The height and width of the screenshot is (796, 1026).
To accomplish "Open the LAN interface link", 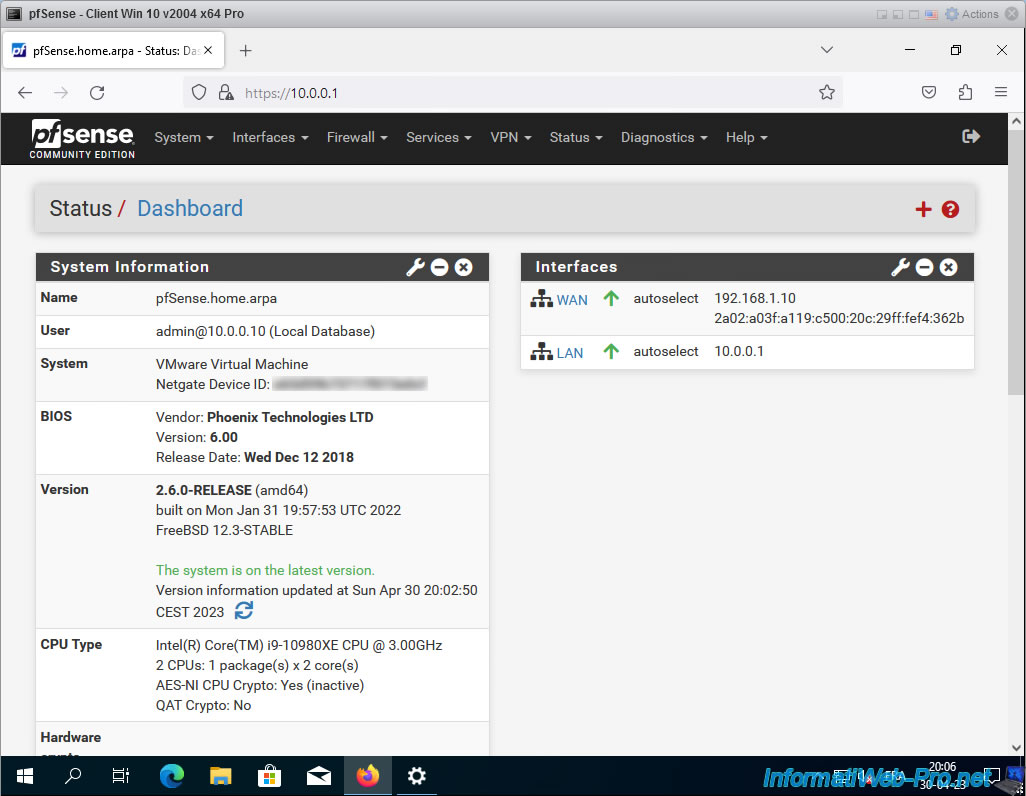I will 570,353.
